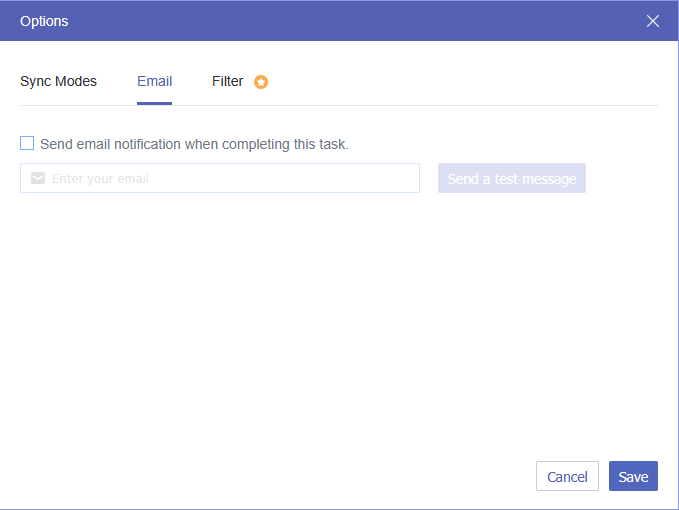Click the blue underline beneath the Email tab

pyautogui.click(x=154, y=103)
